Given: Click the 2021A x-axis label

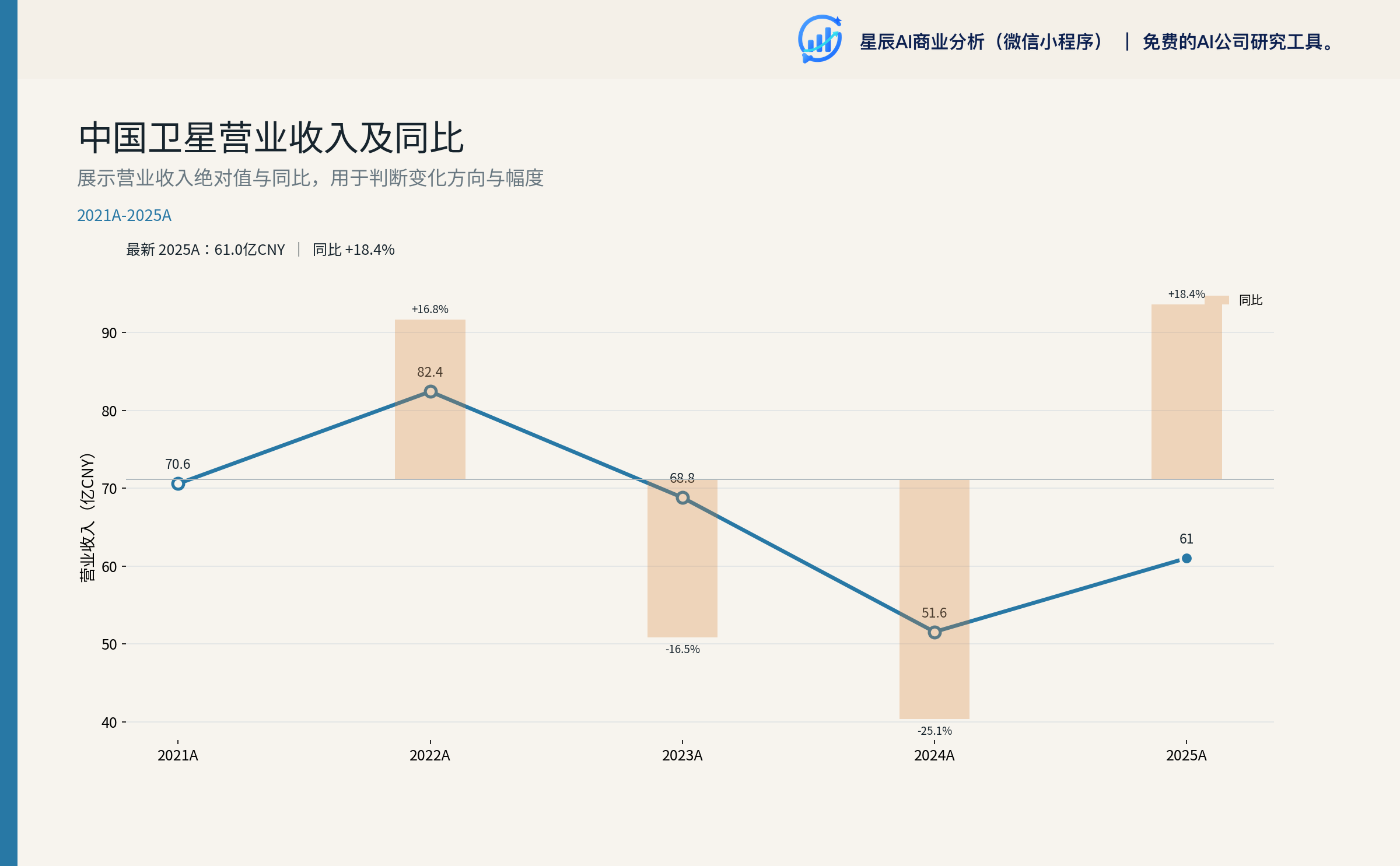Looking at the screenshot, I should tap(178, 756).
